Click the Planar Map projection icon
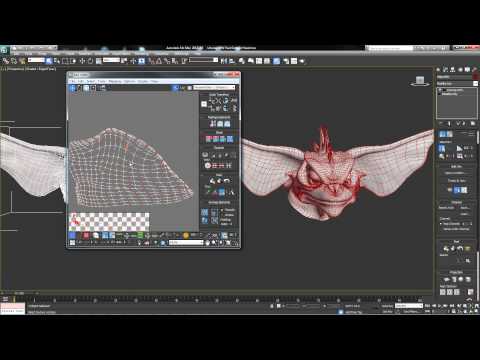Viewport: 480px width, 360px height. point(446,279)
